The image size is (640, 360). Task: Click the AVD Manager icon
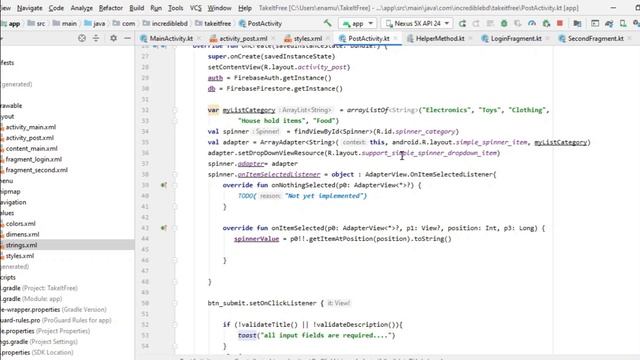point(623,24)
